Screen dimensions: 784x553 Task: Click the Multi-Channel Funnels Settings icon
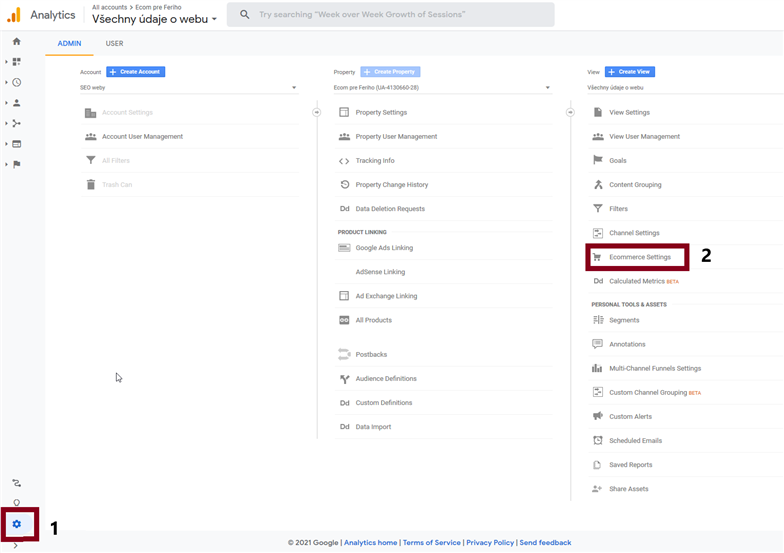597,368
